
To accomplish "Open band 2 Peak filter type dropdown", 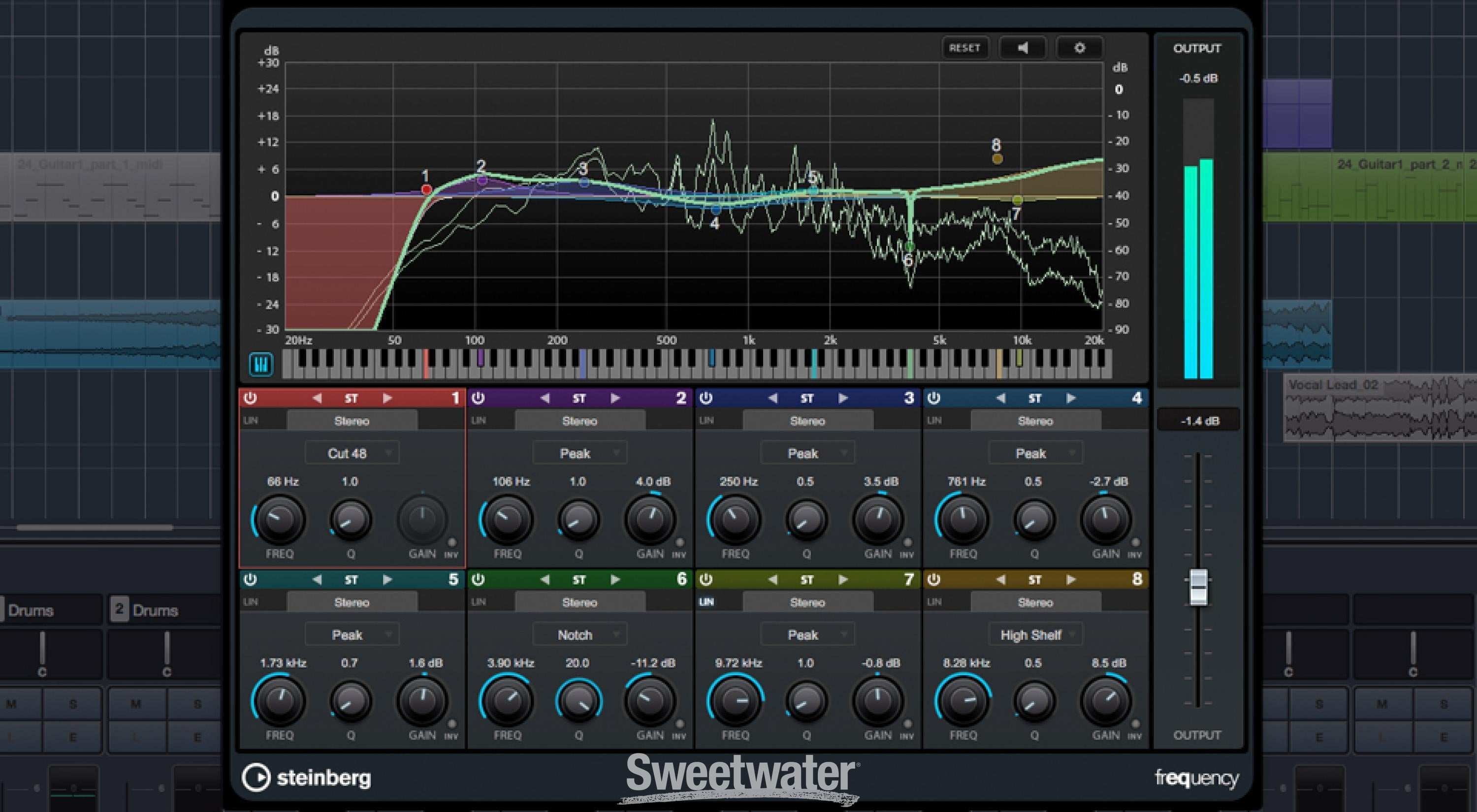I will [x=579, y=453].
